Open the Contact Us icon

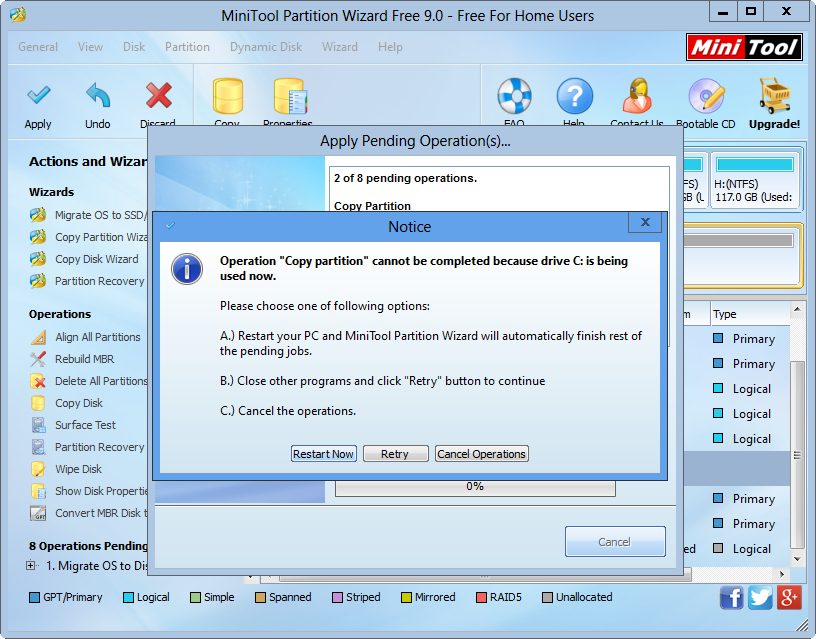click(x=637, y=96)
